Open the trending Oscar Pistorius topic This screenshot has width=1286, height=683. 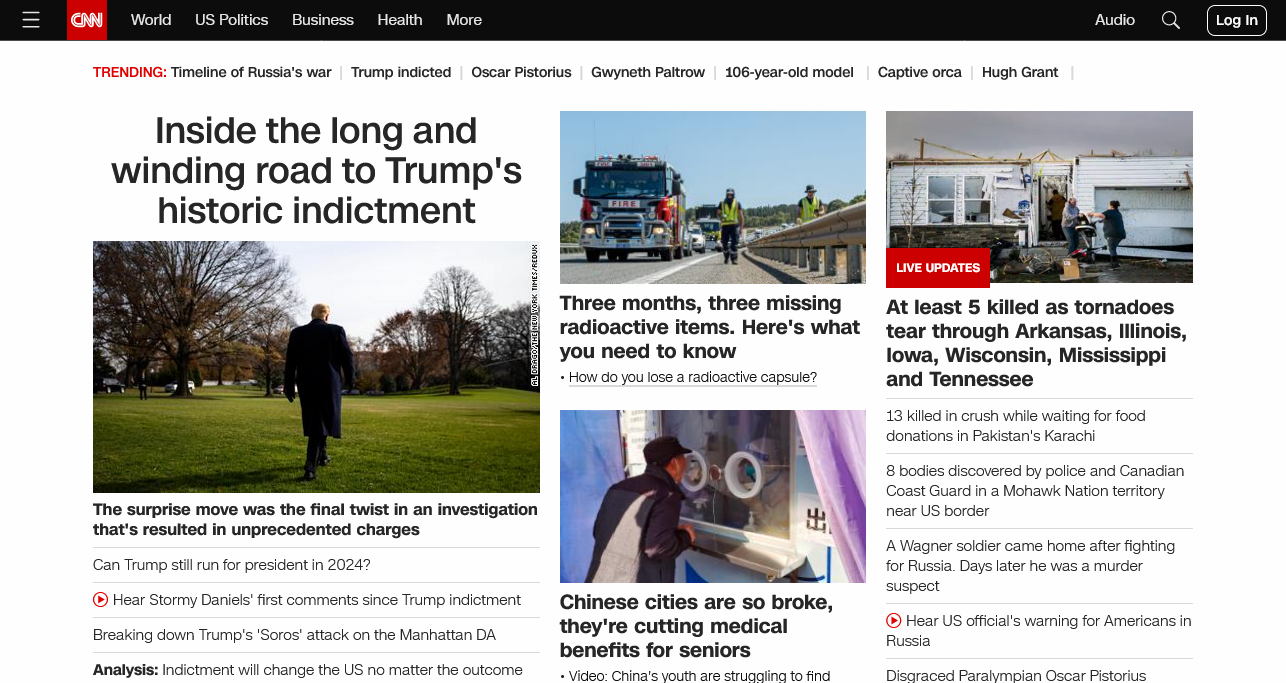521,72
